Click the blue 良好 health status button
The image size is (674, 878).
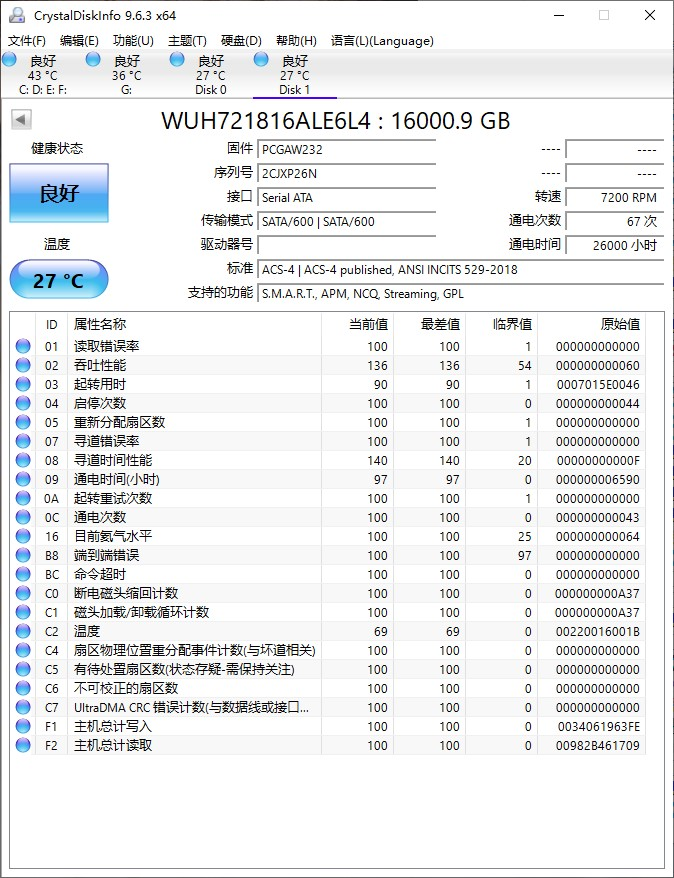pyautogui.click(x=59, y=193)
